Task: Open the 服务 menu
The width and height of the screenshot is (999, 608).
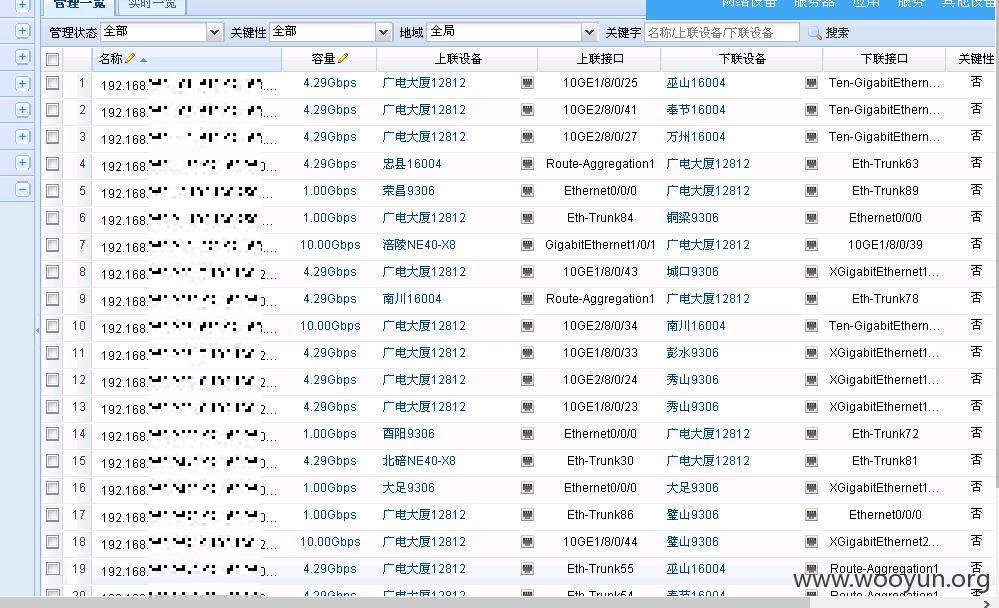Action: tap(910, 4)
